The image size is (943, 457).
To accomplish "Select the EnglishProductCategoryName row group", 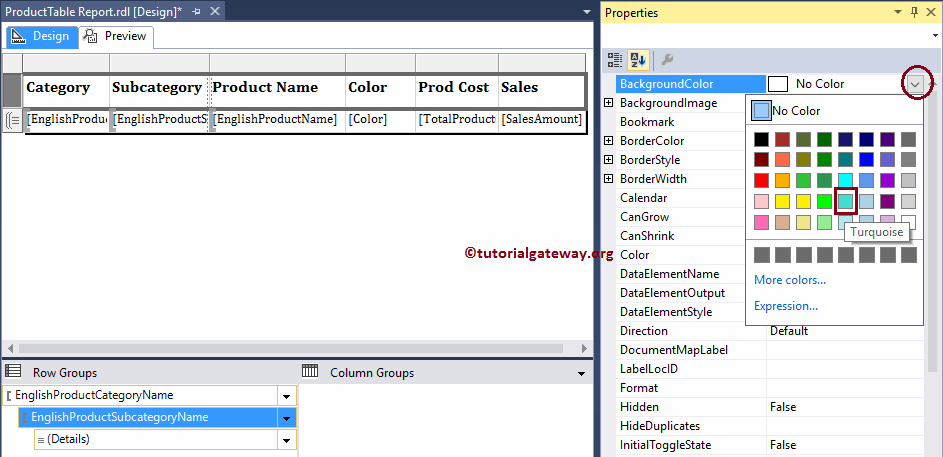I will 140,396.
